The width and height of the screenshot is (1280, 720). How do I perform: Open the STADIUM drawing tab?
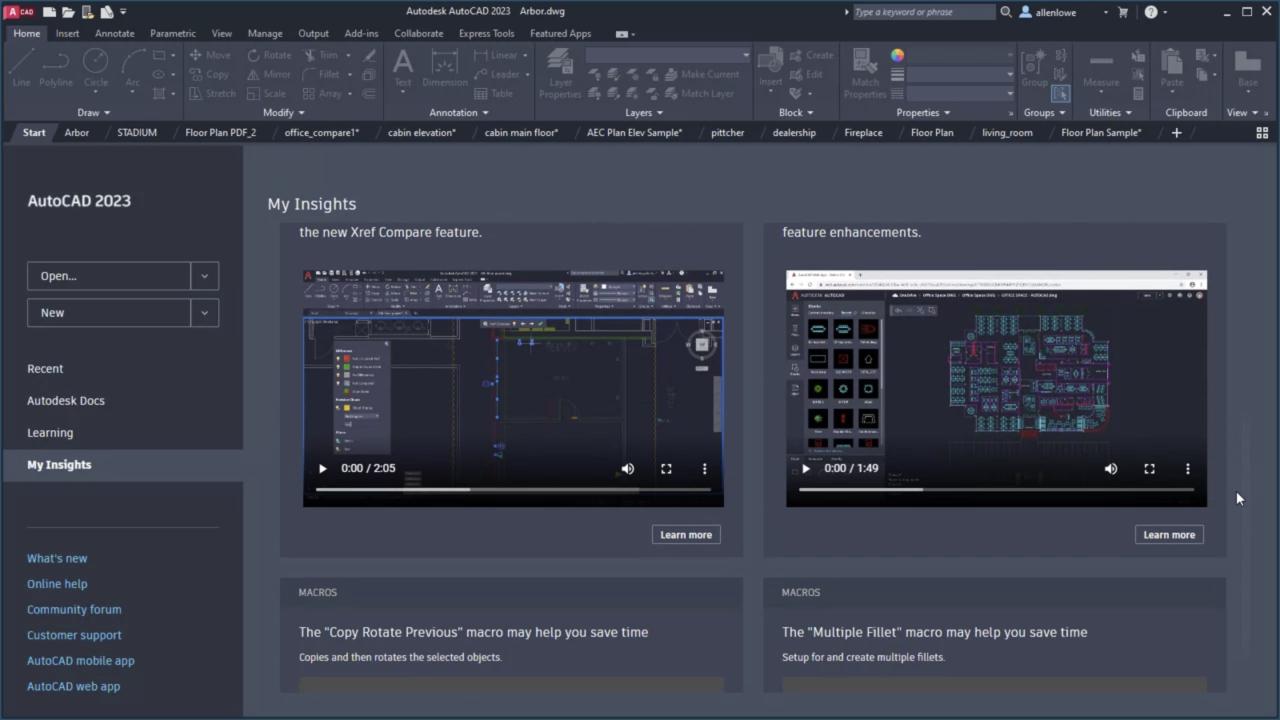137,132
